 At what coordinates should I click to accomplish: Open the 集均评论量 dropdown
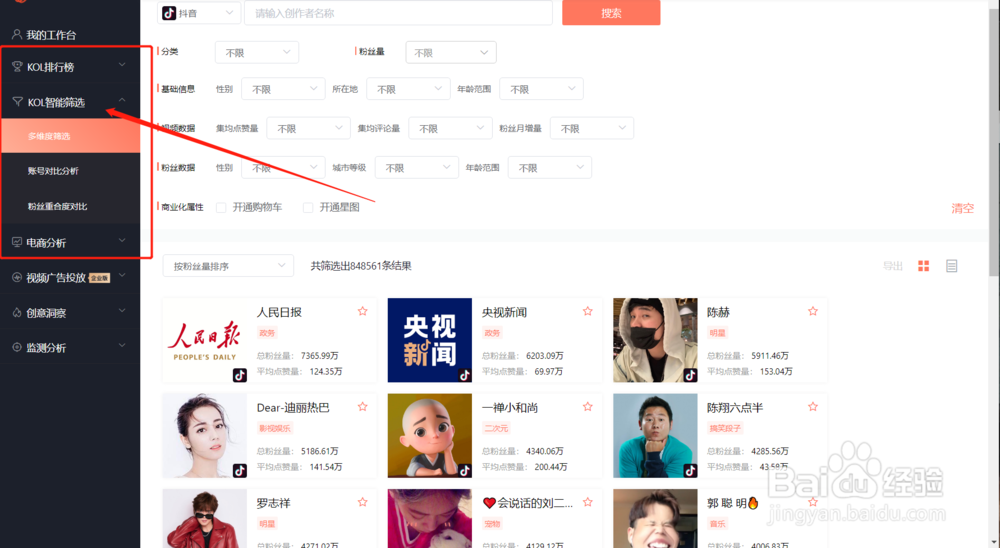tap(450, 128)
